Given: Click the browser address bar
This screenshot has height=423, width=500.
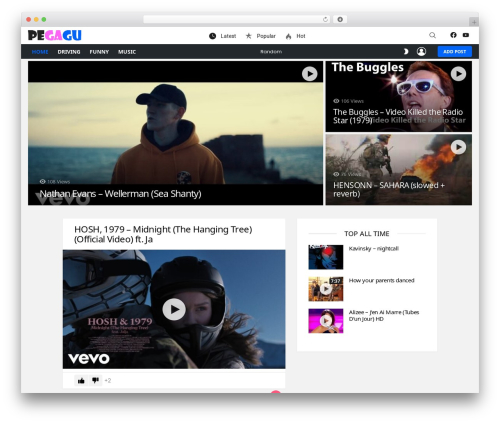Looking at the screenshot, I should [x=237, y=19].
